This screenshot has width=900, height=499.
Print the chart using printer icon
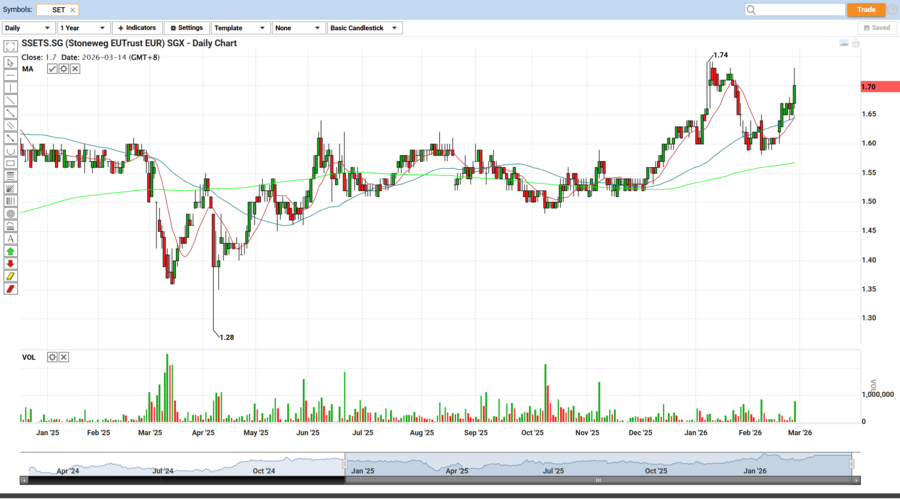(x=857, y=44)
